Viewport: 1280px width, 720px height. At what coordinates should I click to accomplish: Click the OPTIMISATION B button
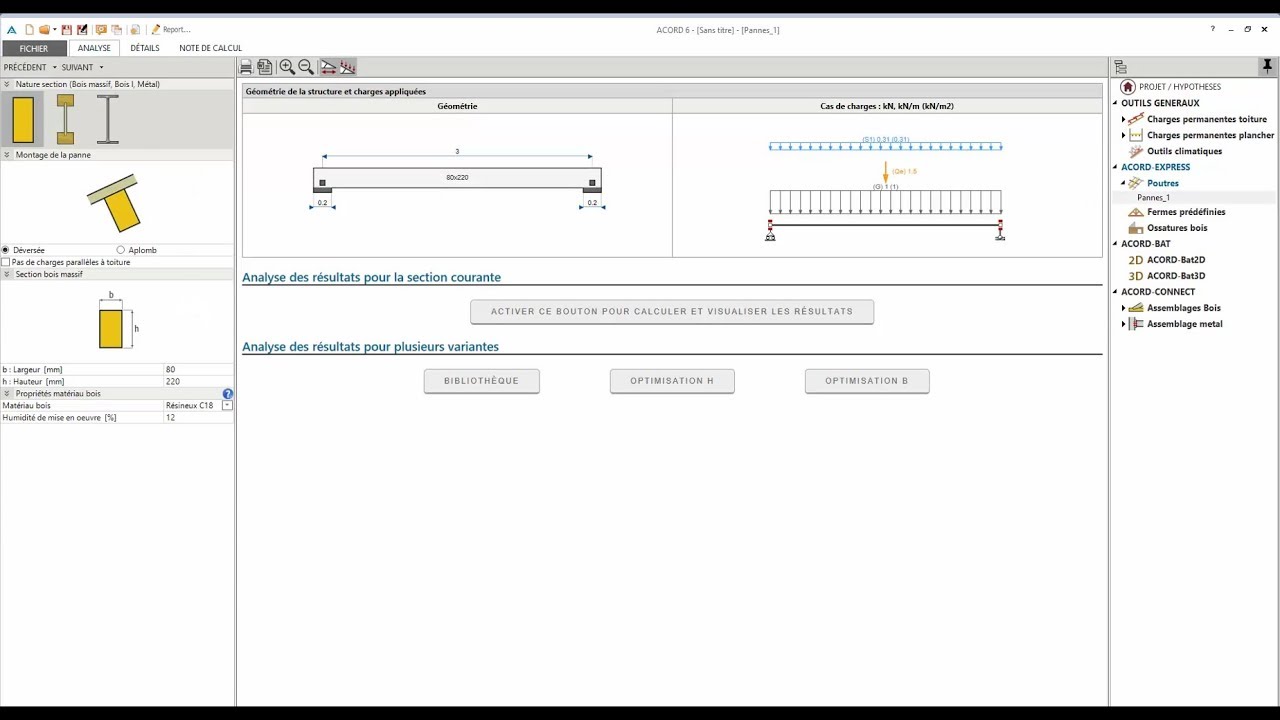[x=867, y=381]
